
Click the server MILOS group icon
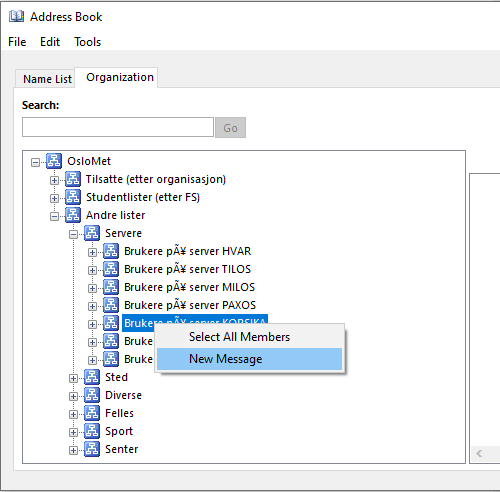pyautogui.click(x=111, y=287)
